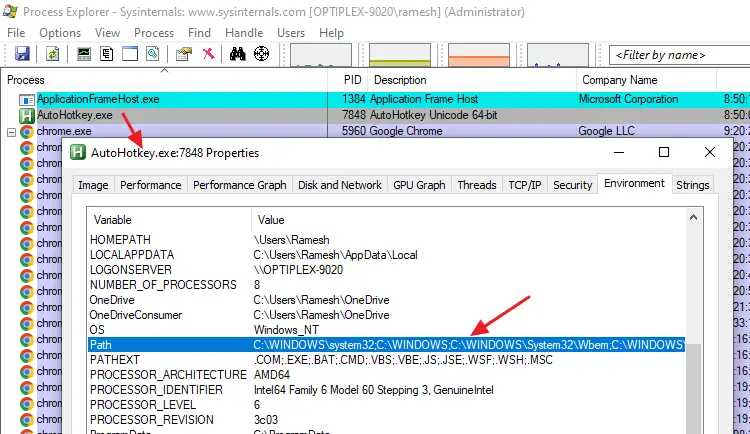Screen dimensions: 750x434
Task: Click the AutoHotkey icon in Properties title bar
Action: coord(77,153)
